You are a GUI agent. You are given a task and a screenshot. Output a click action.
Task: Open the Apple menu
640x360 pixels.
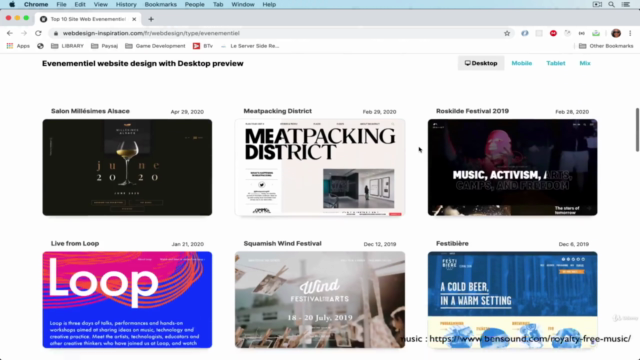click(x=12, y=4)
